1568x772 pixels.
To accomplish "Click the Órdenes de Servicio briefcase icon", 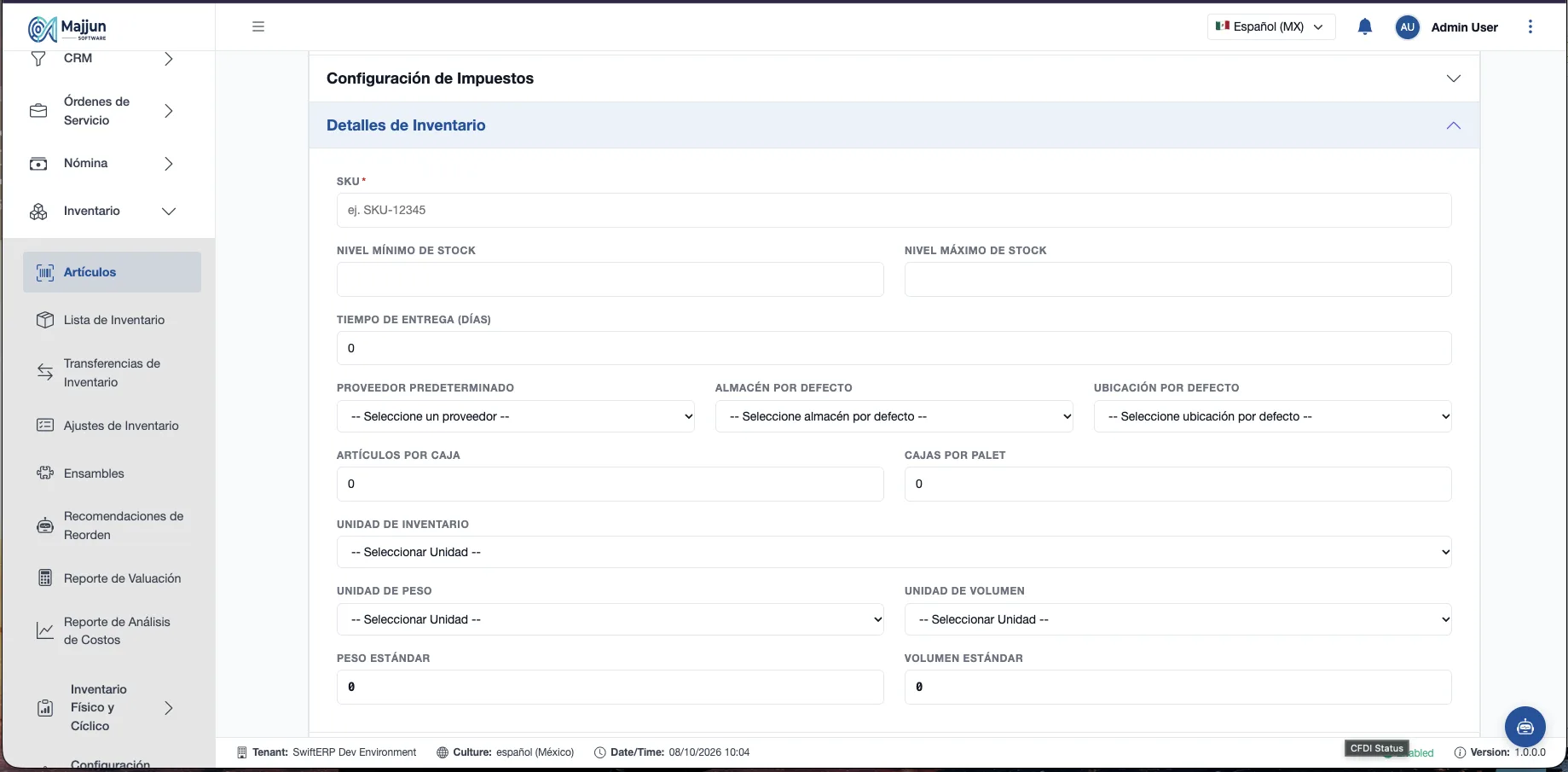I will click(38, 111).
